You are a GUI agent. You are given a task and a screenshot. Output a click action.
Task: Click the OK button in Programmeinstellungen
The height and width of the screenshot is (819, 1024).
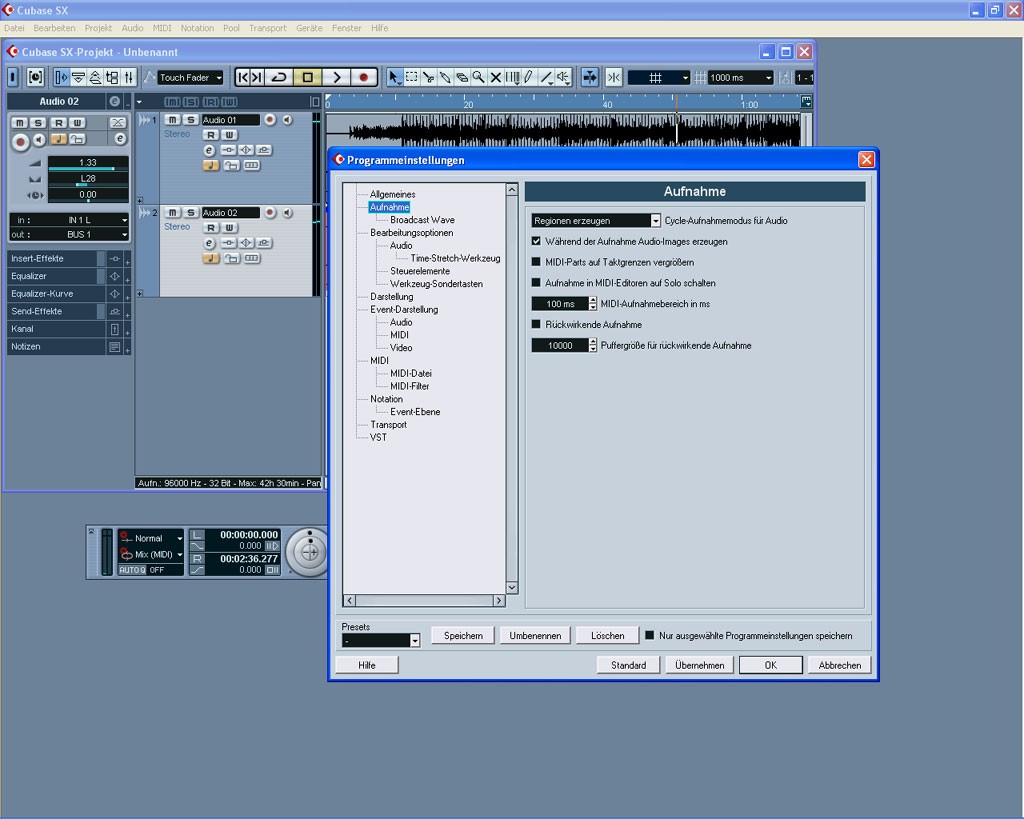(x=771, y=665)
